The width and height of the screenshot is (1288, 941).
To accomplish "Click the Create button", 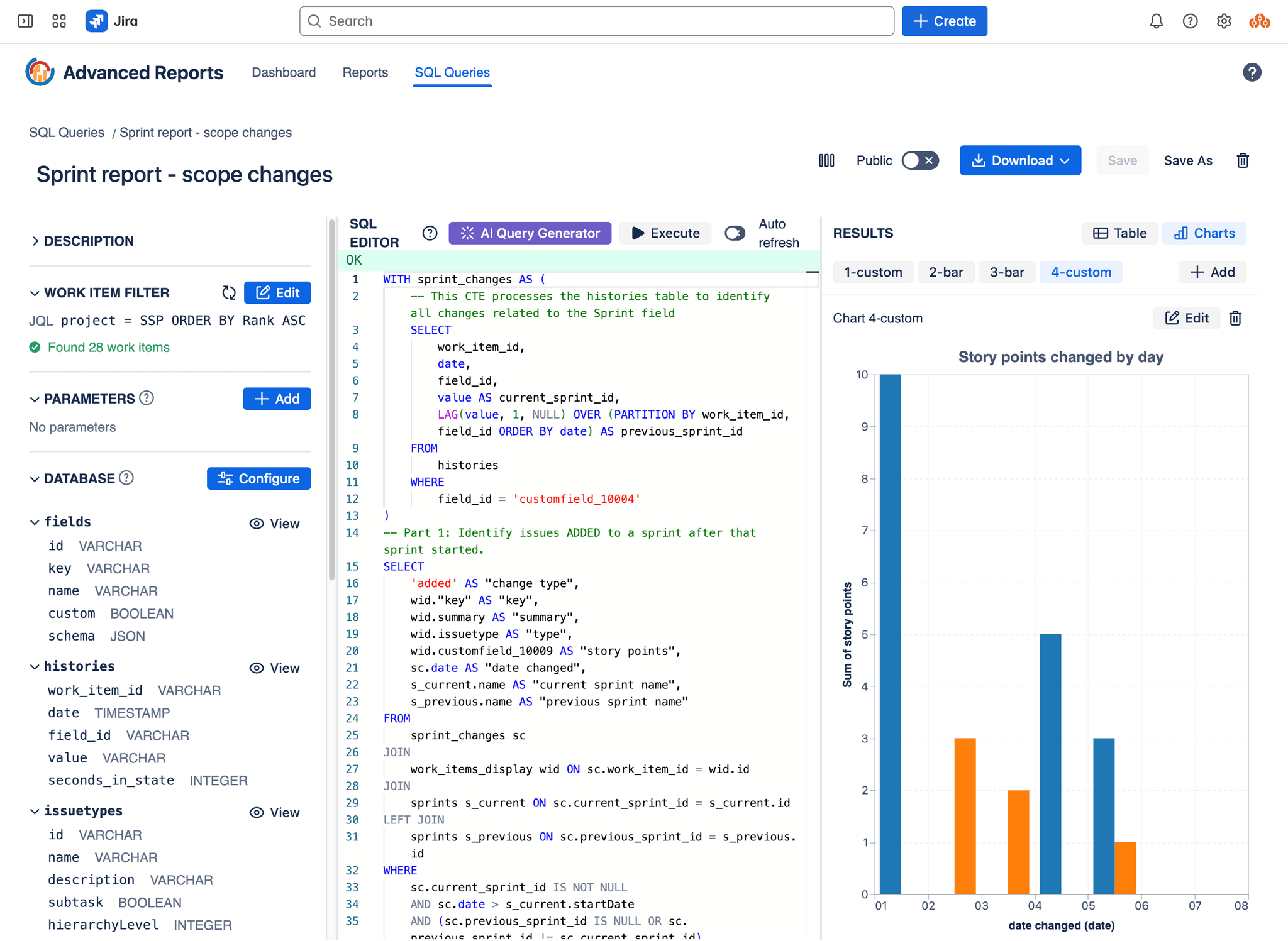I will [x=945, y=21].
